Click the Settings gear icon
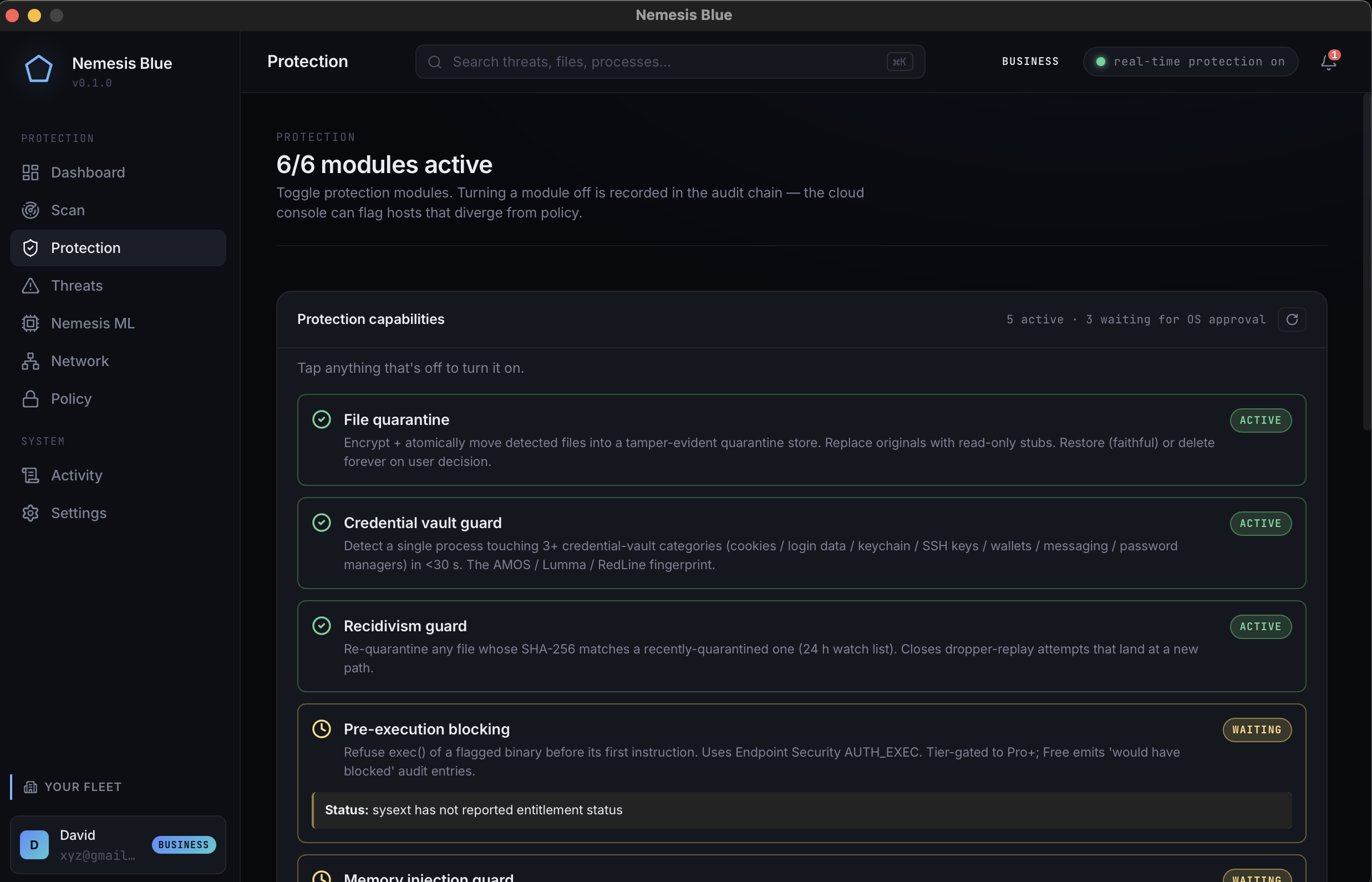This screenshot has height=882, width=1372. point(31,513)
